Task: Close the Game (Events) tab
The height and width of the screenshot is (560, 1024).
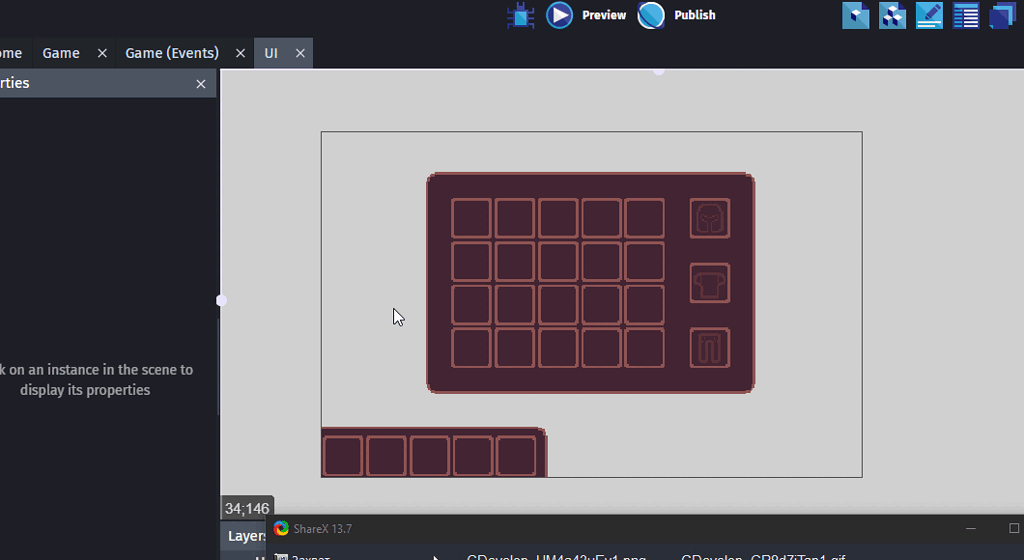Action: (x=240, y=54)
